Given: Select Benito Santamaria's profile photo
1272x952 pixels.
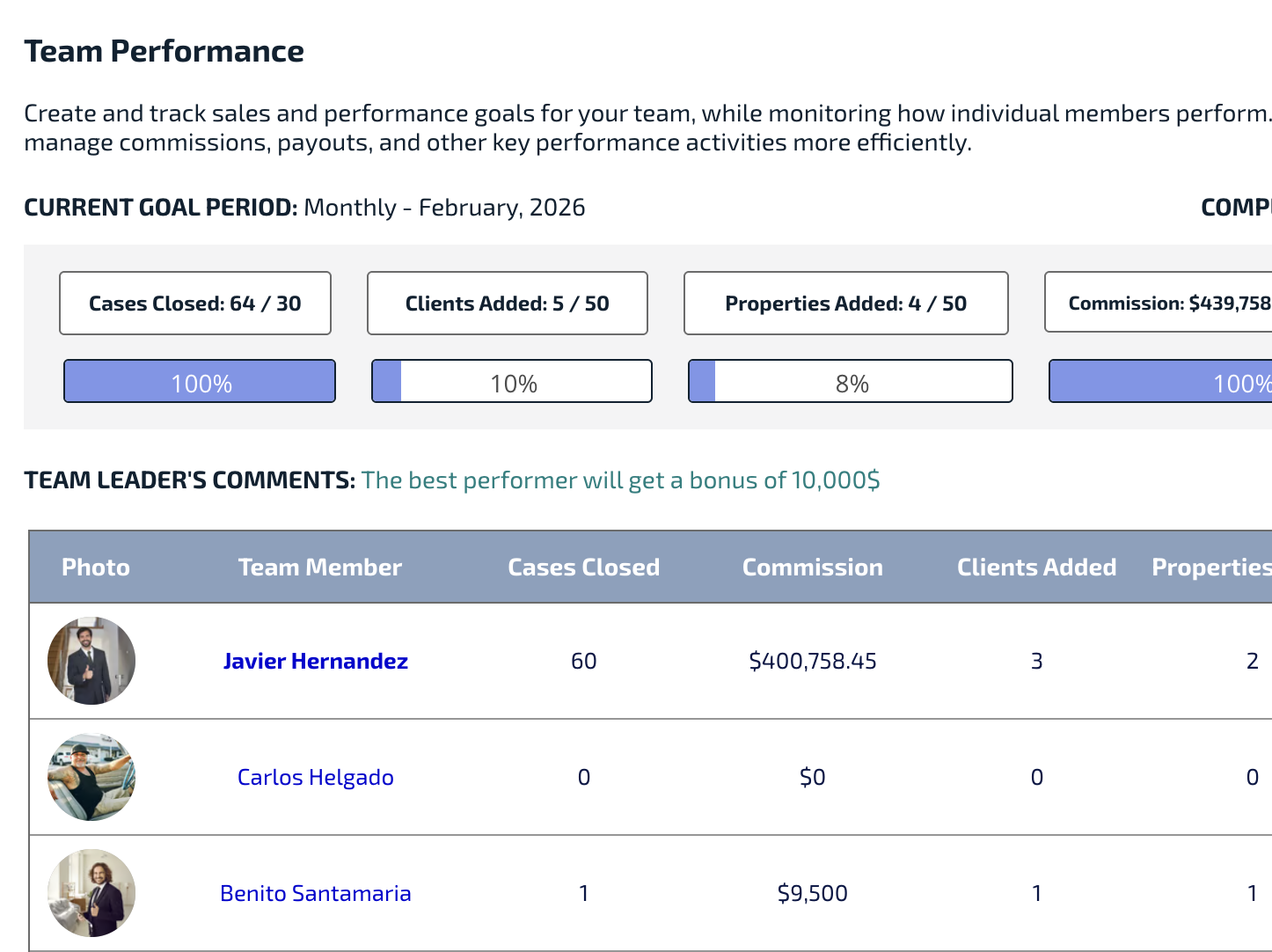Looking at the screenshot, I should (x=91, y=893).
